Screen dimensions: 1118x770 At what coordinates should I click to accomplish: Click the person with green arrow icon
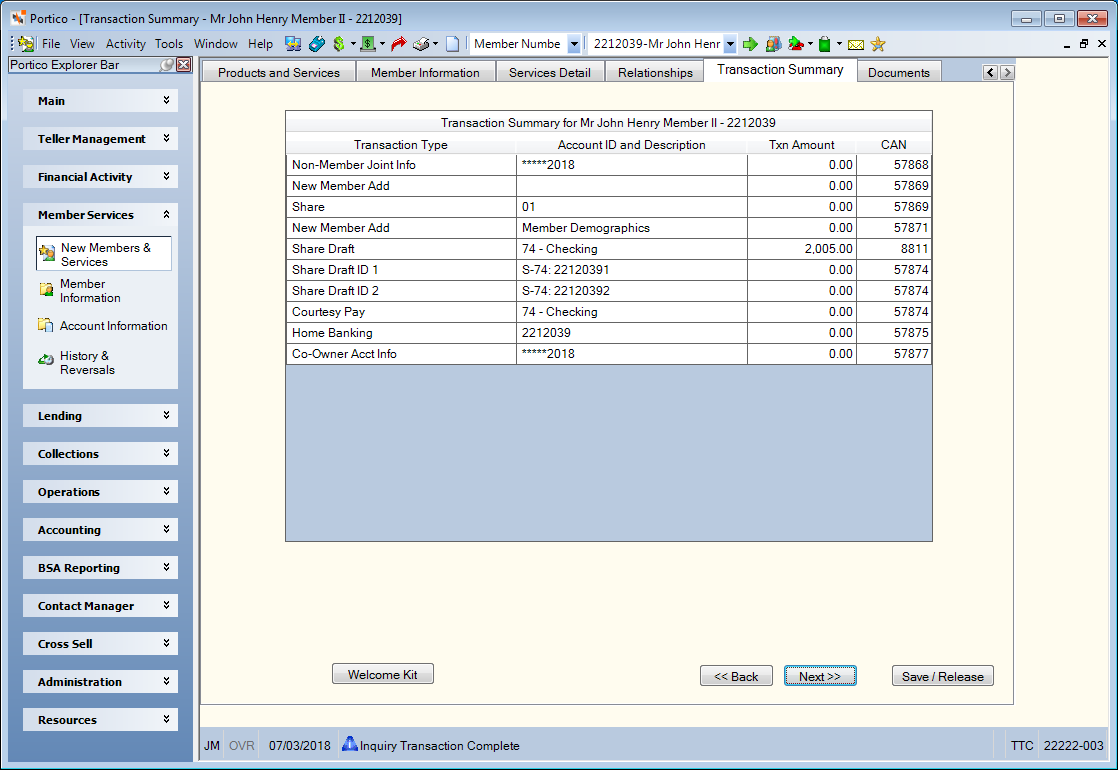click(x=796, y=44)
